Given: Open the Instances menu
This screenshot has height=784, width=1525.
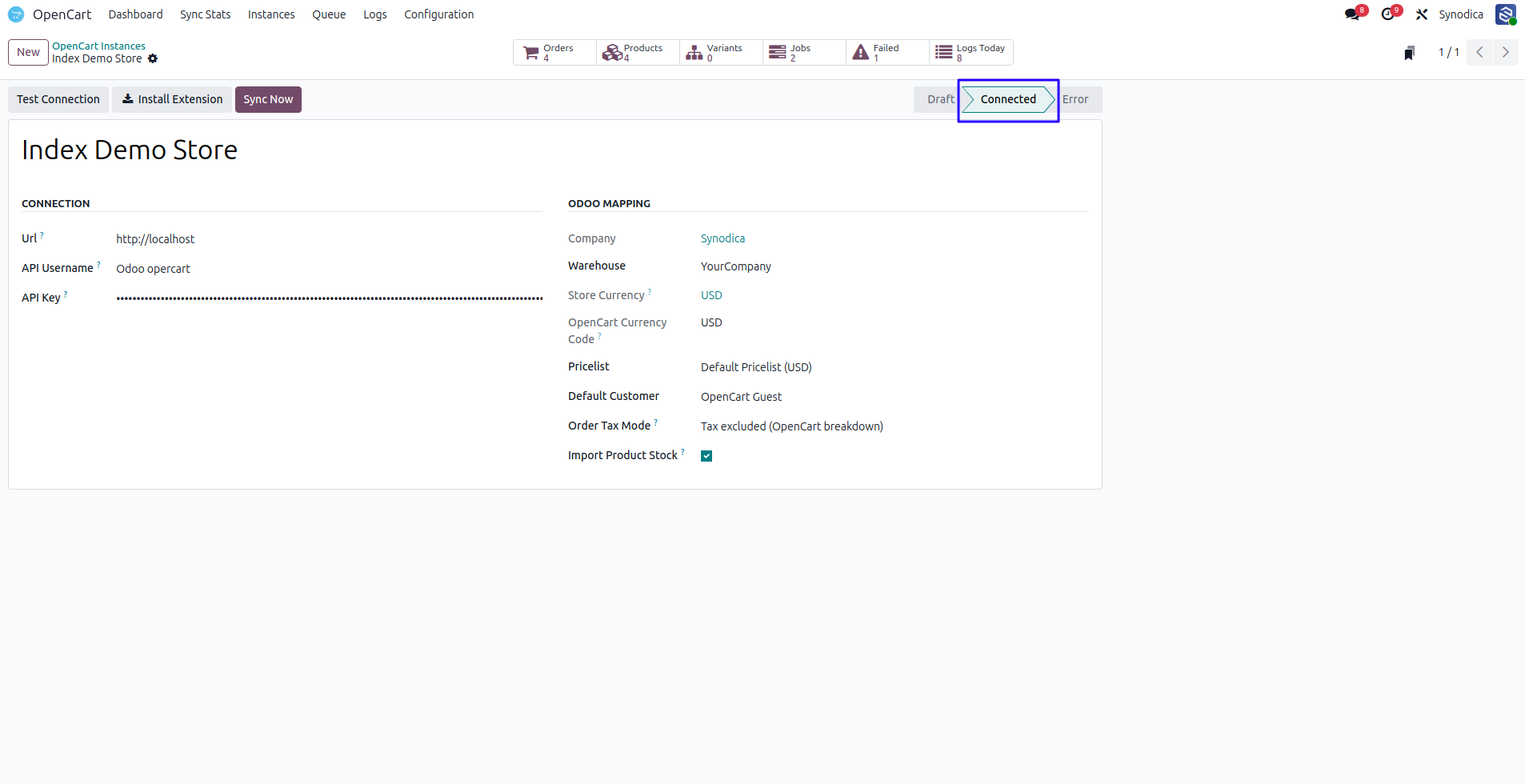Looking at the screenshot, I should [271, 14].
